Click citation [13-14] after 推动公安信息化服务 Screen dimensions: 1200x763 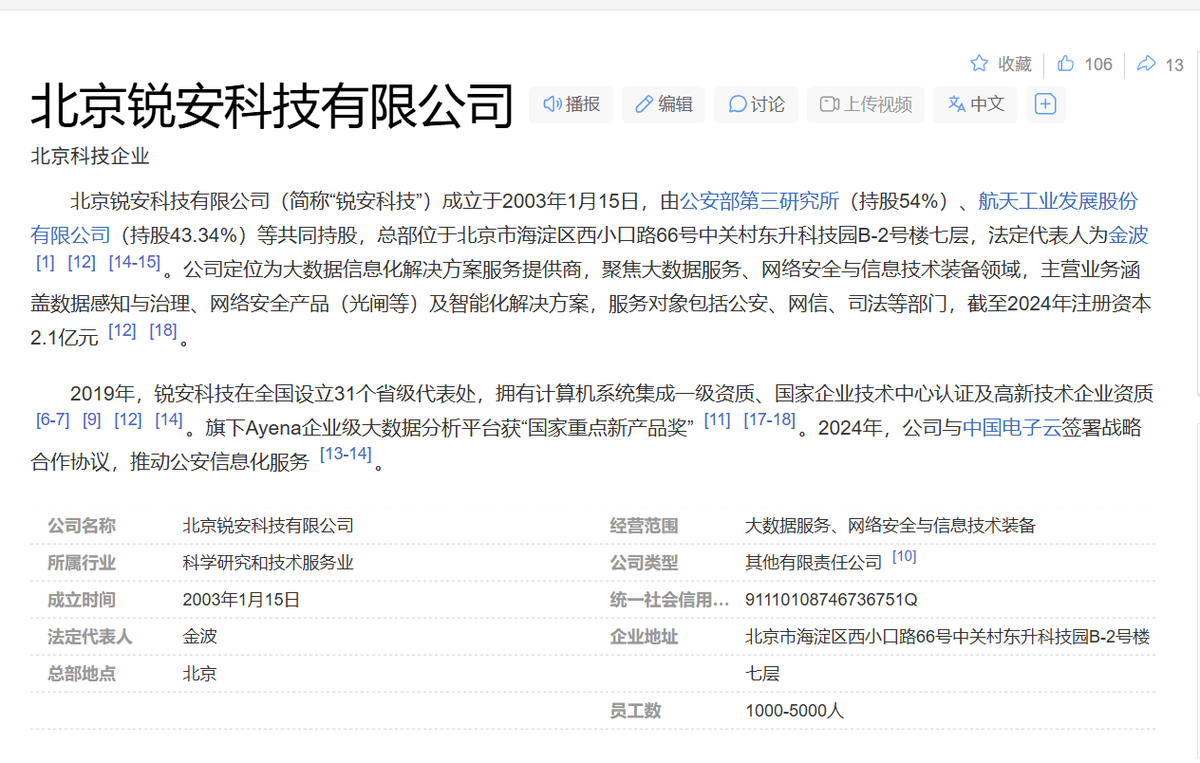click(346, 454)
